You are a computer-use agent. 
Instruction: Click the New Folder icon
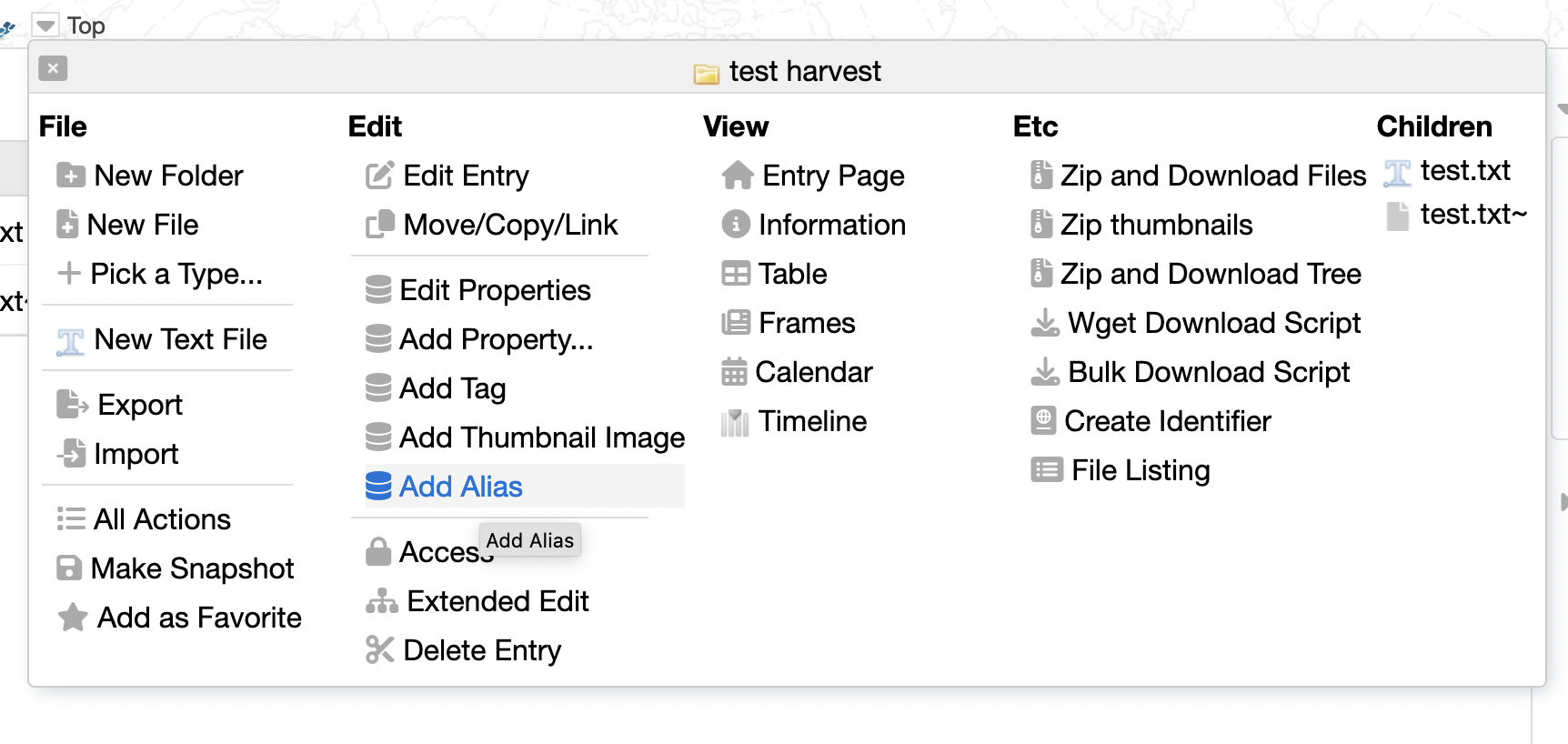point(70,175)
